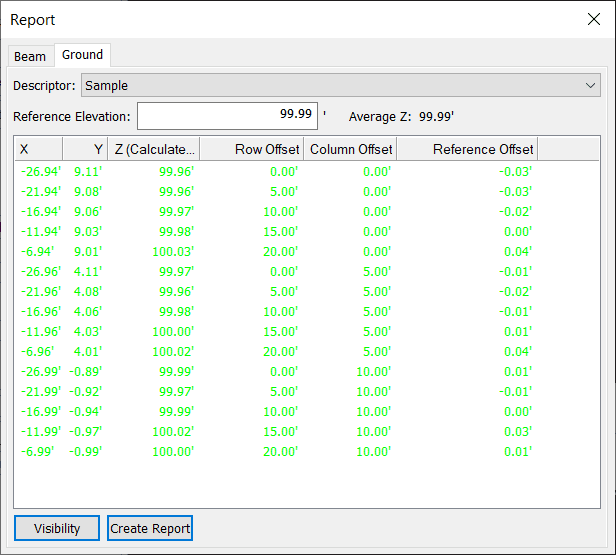Click the Y value 9.11'
616x555 pixels.
pos(88,172)
